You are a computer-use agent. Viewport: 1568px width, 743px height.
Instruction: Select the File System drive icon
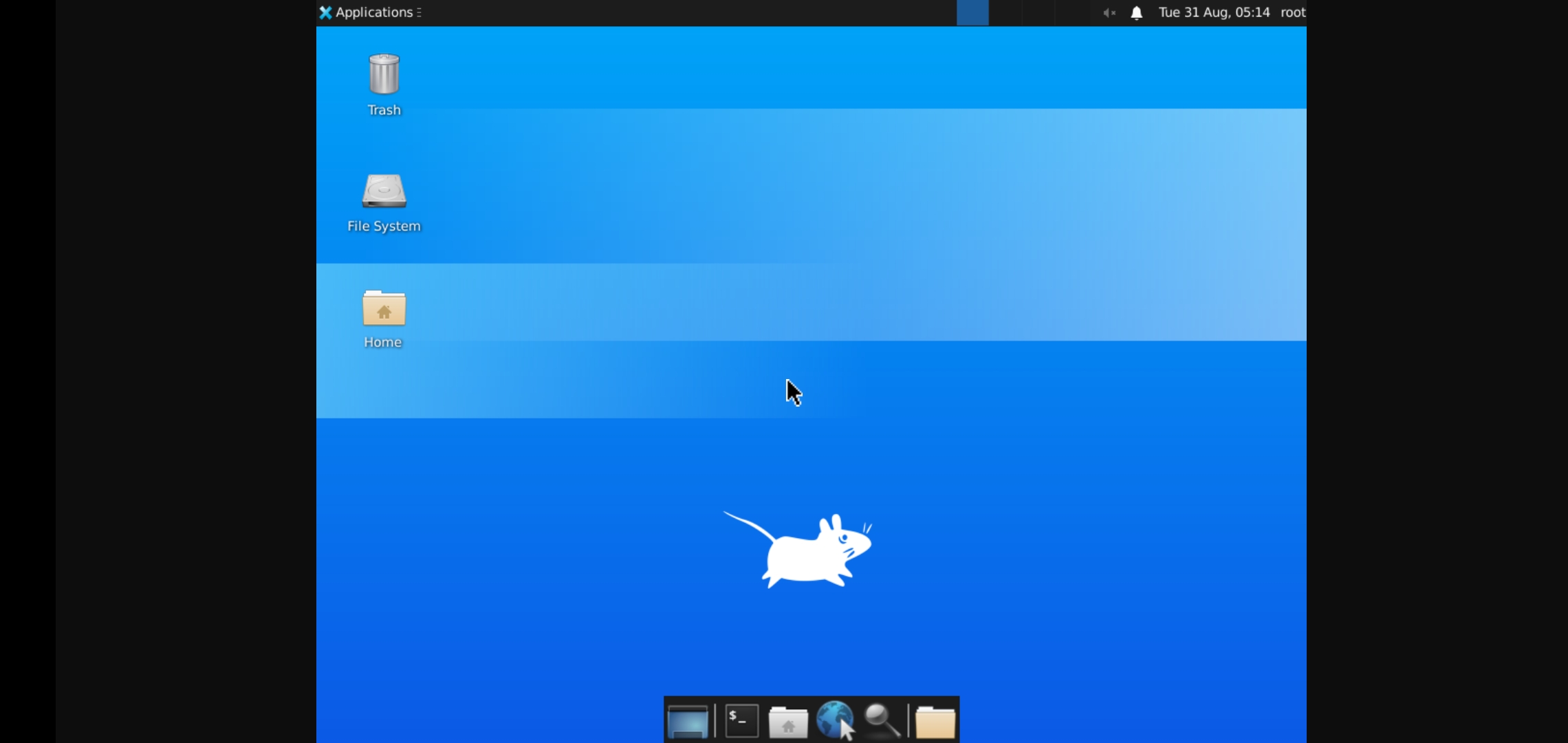[x=384, y=191]
